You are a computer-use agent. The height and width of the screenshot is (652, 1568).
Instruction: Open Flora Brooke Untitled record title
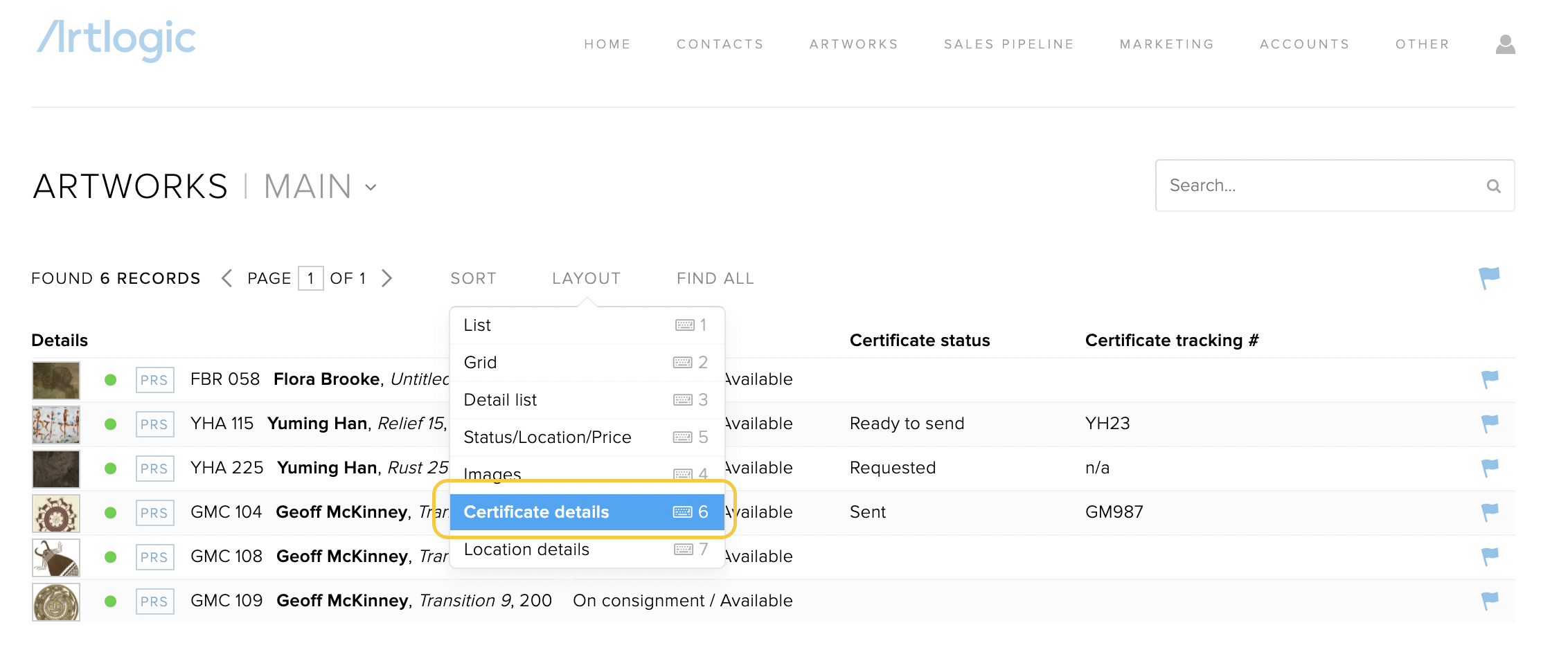click(x=361, y=379)
